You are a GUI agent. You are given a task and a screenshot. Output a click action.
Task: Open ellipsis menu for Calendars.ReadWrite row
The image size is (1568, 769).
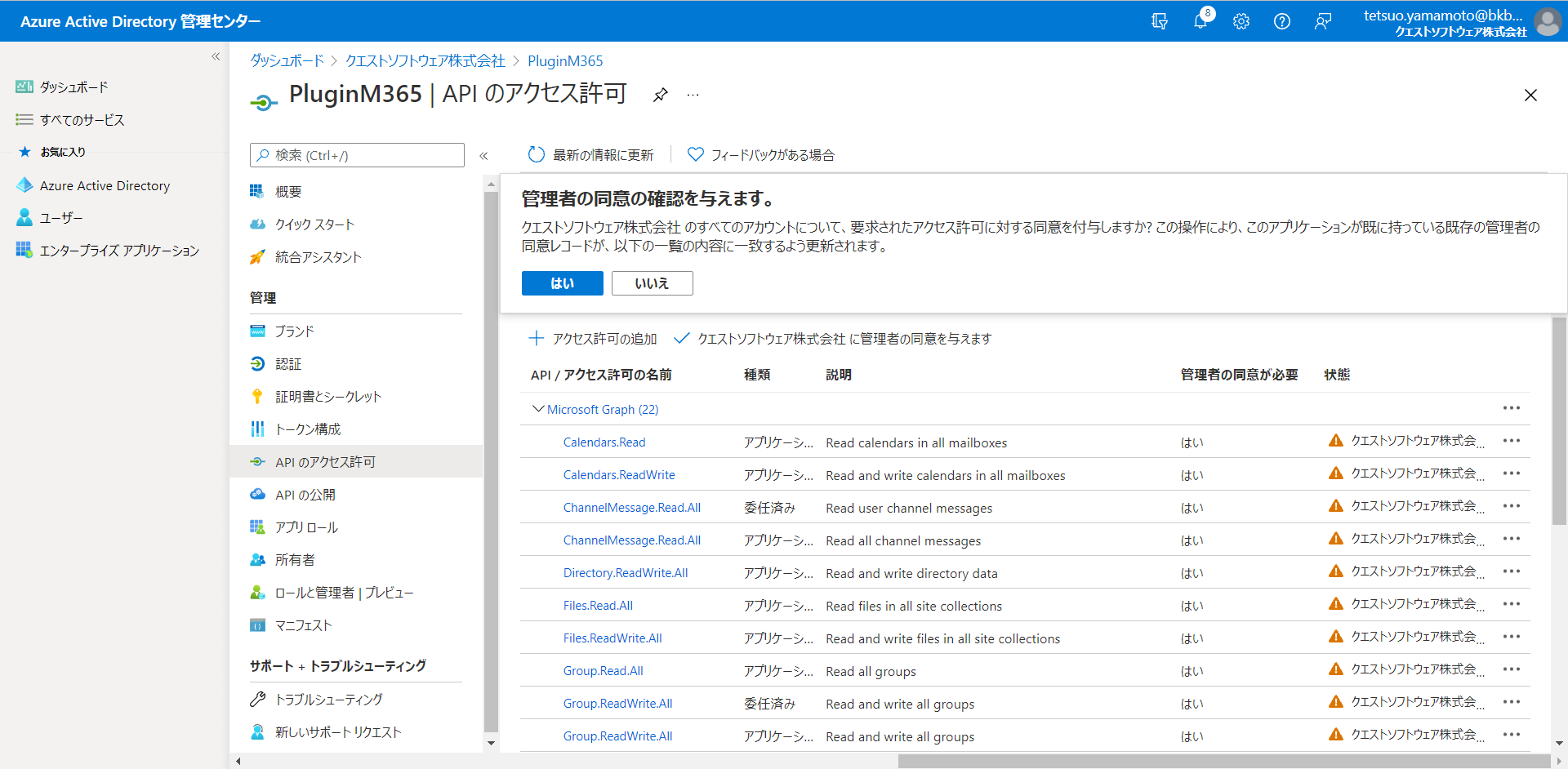(1512, 473)
